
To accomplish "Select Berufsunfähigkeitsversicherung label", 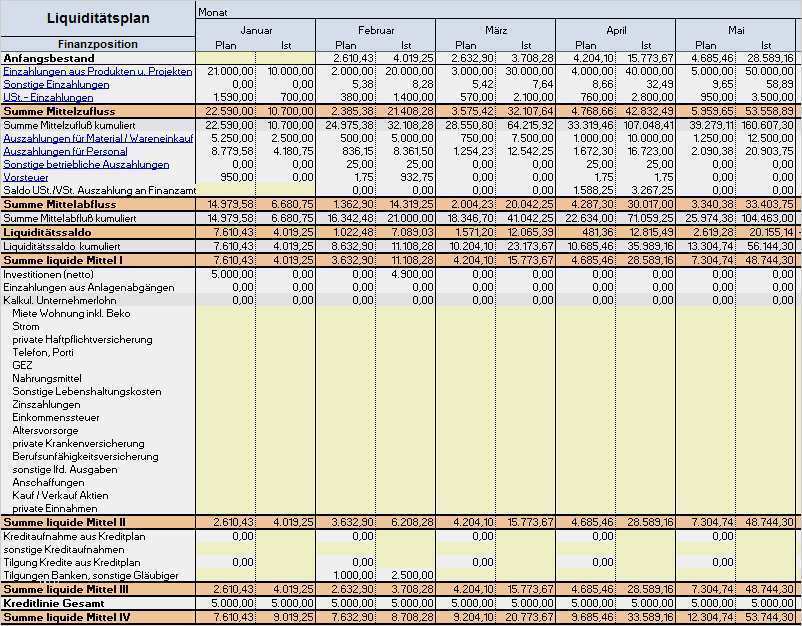I will coord(85,457).
